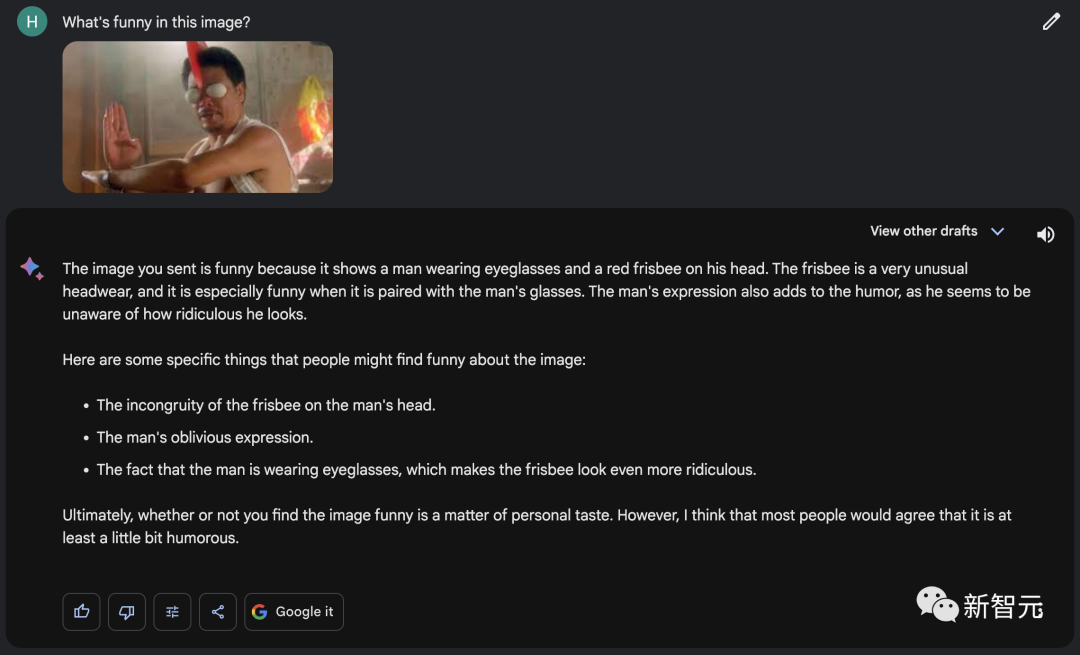The width and height of the screenshot is (1080, 655).
Task: Click the share response icon
Action: point(218,612)
